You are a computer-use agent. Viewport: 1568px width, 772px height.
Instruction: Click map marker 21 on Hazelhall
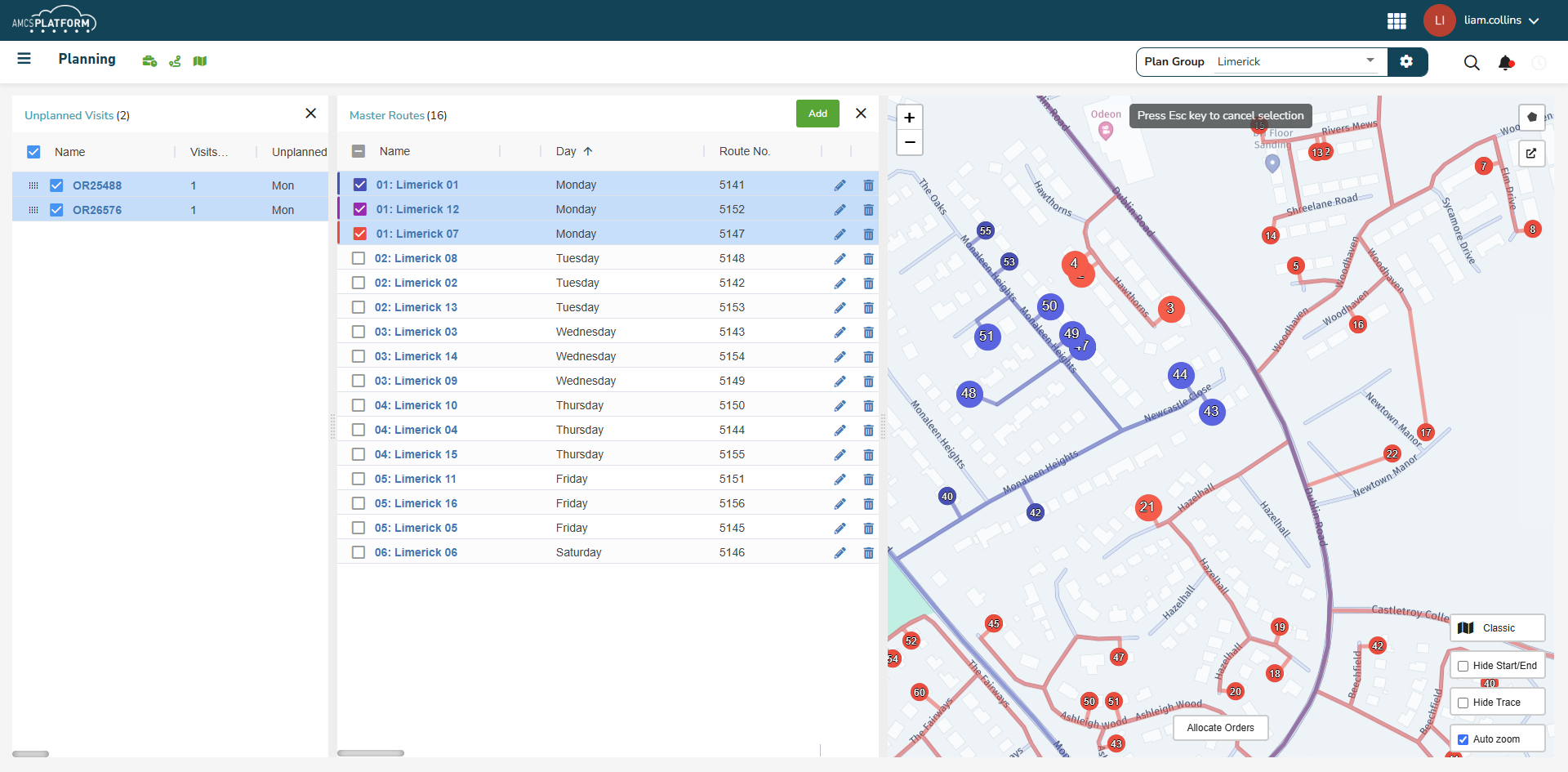tap(1147, 507)
